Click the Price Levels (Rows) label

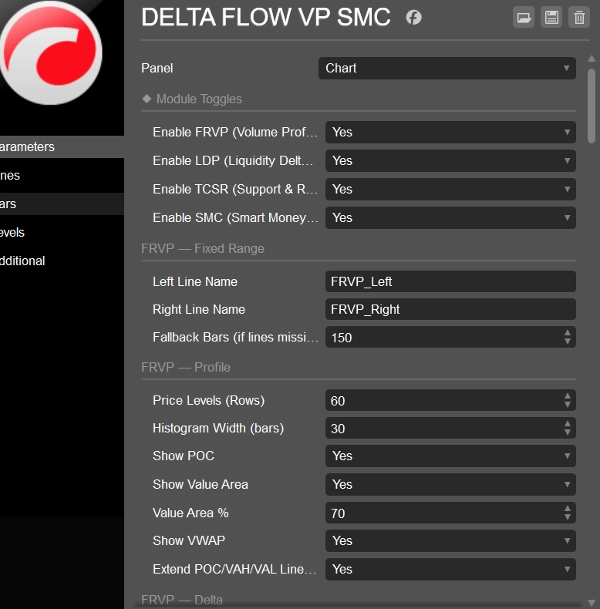209,400
